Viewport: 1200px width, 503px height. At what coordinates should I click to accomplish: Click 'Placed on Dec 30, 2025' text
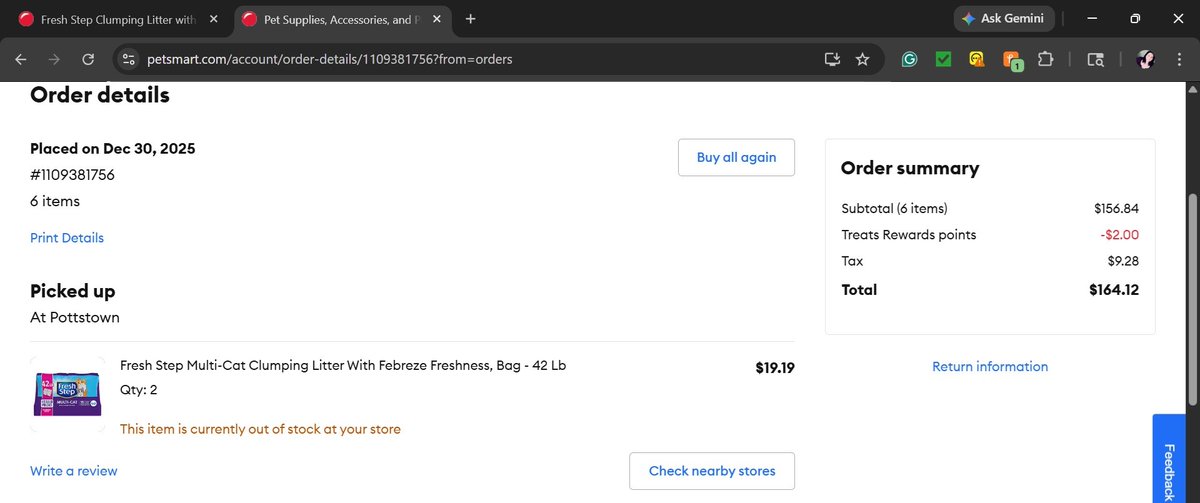click(113, 149)
